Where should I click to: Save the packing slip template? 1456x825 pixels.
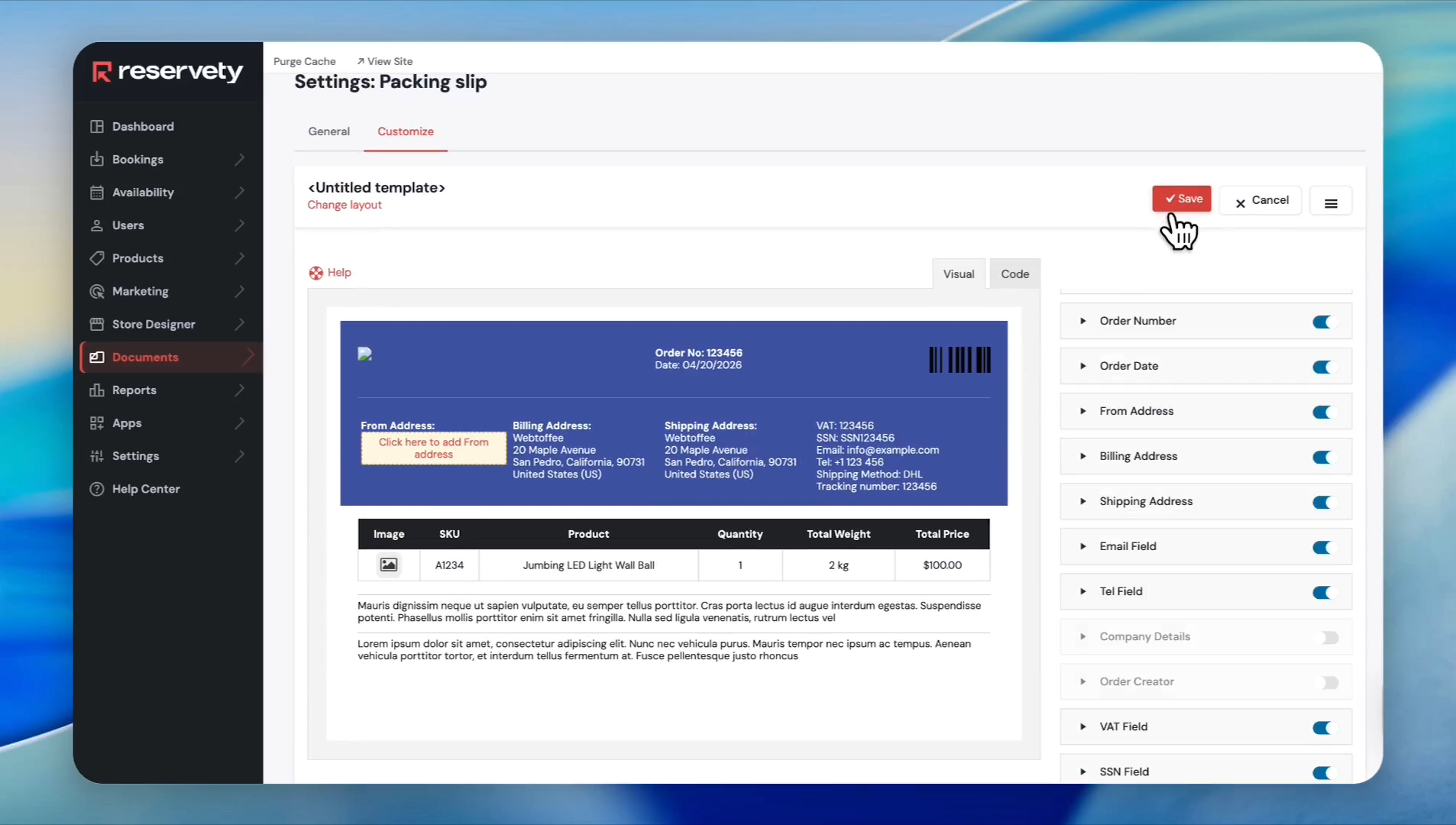[1182, 199]
